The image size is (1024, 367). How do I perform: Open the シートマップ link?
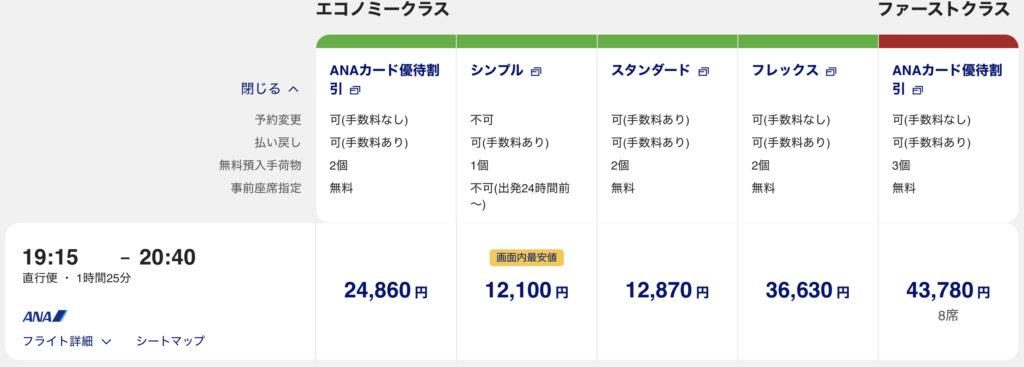click(x=170, y=341)
